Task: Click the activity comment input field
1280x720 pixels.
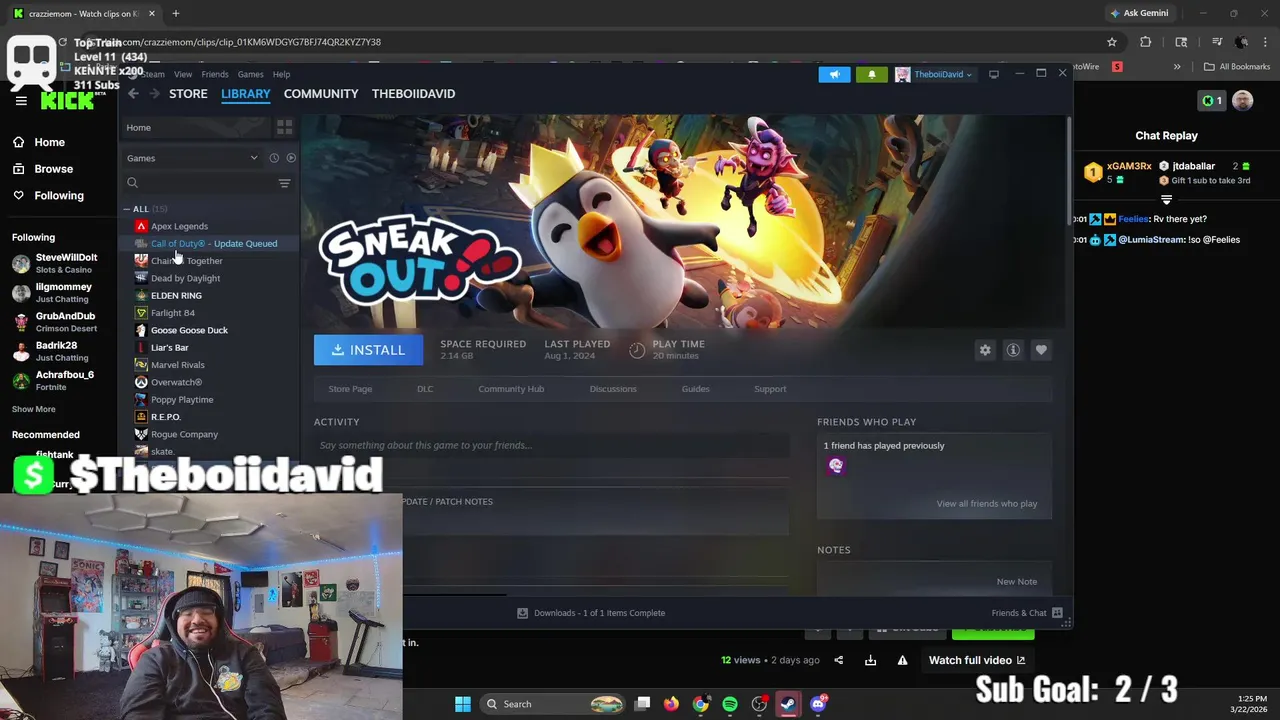Action: pyautogui.click(x=551, y=445)
